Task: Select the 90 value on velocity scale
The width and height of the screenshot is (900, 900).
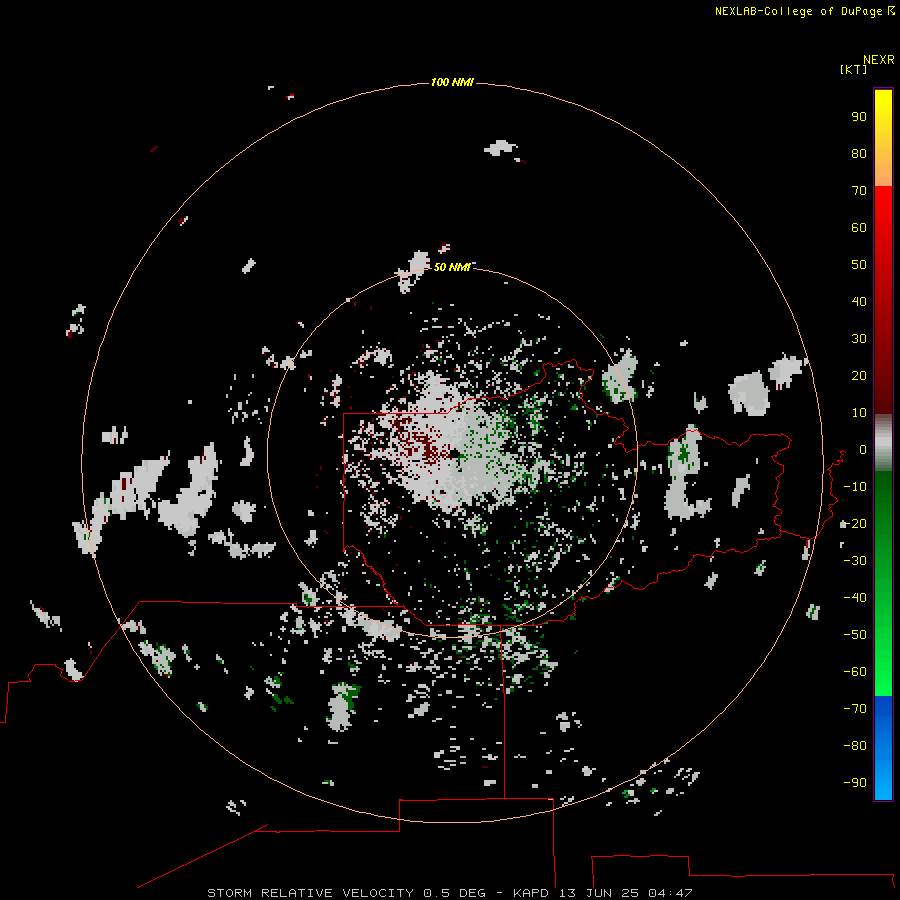Action: 859,117
